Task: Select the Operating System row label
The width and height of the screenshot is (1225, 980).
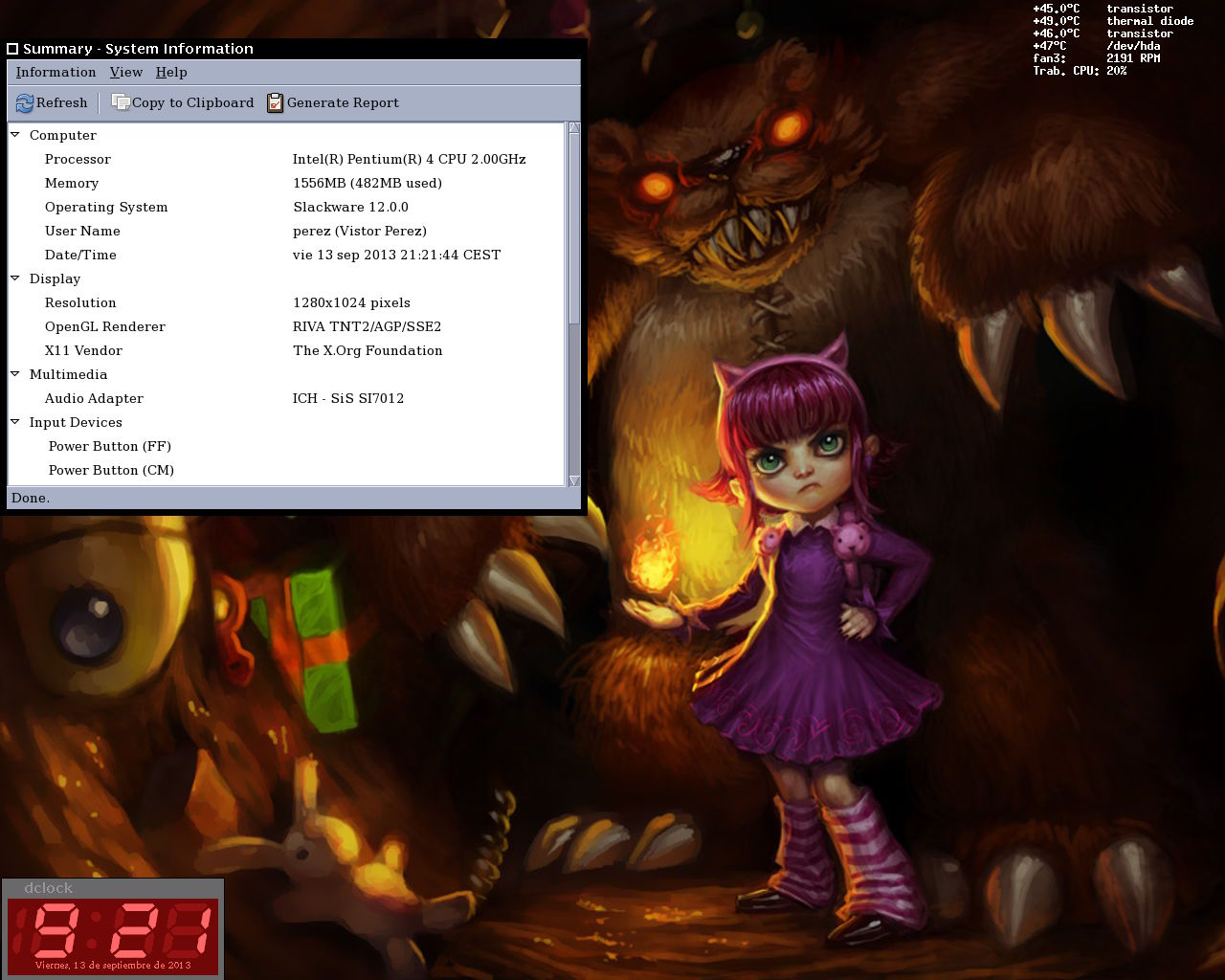Action: pyautogui.click(x=106, y=207)
